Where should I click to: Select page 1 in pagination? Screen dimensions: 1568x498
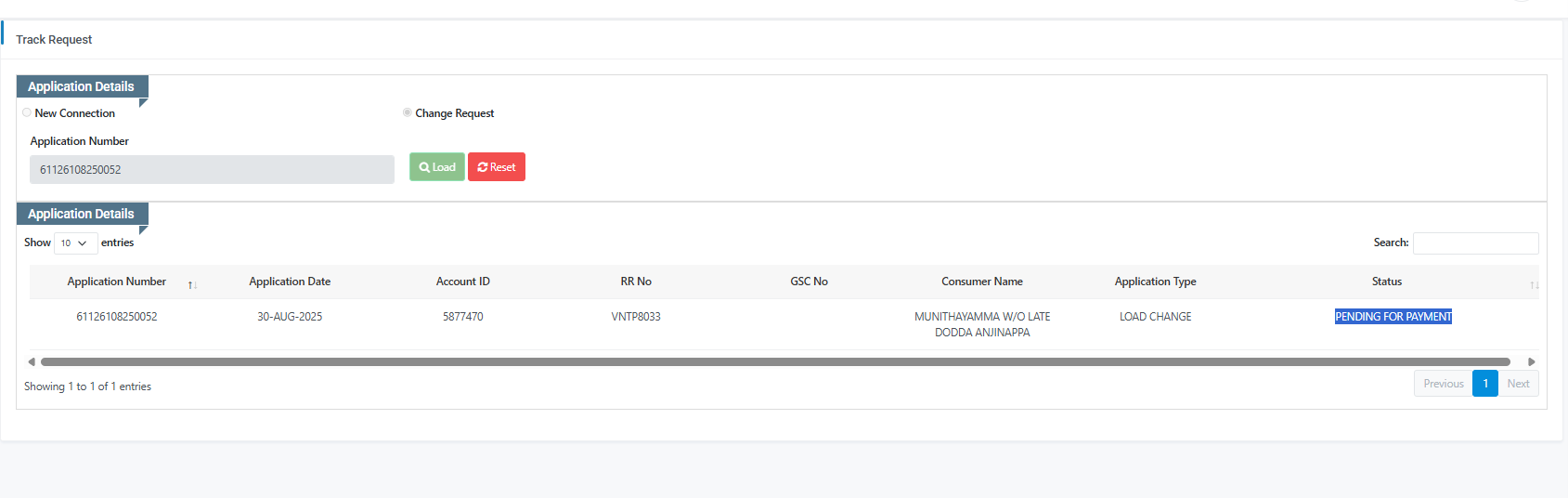(x=1485, y=384)
